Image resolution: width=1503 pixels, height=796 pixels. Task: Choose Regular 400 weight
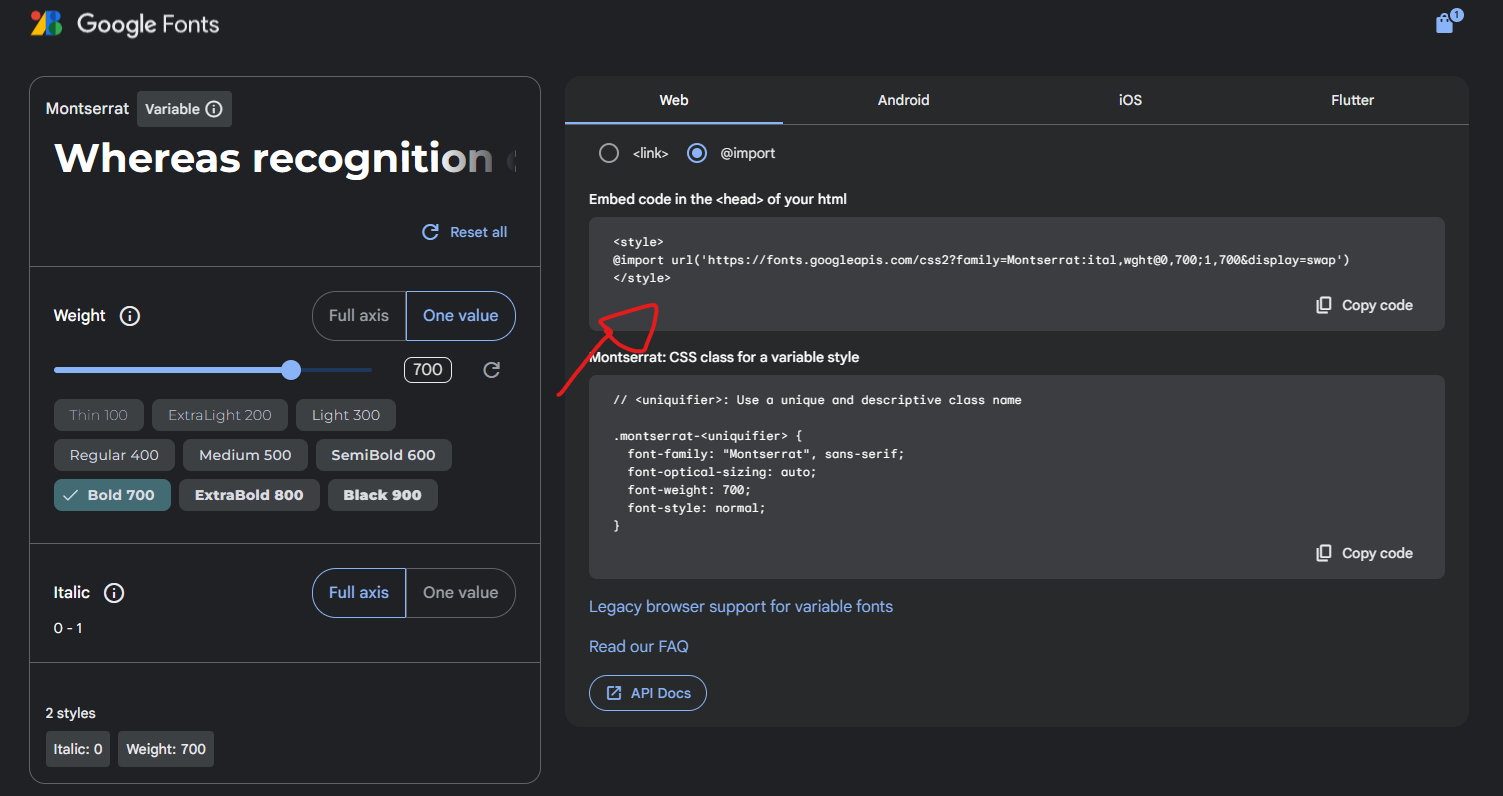coord(114,455)
